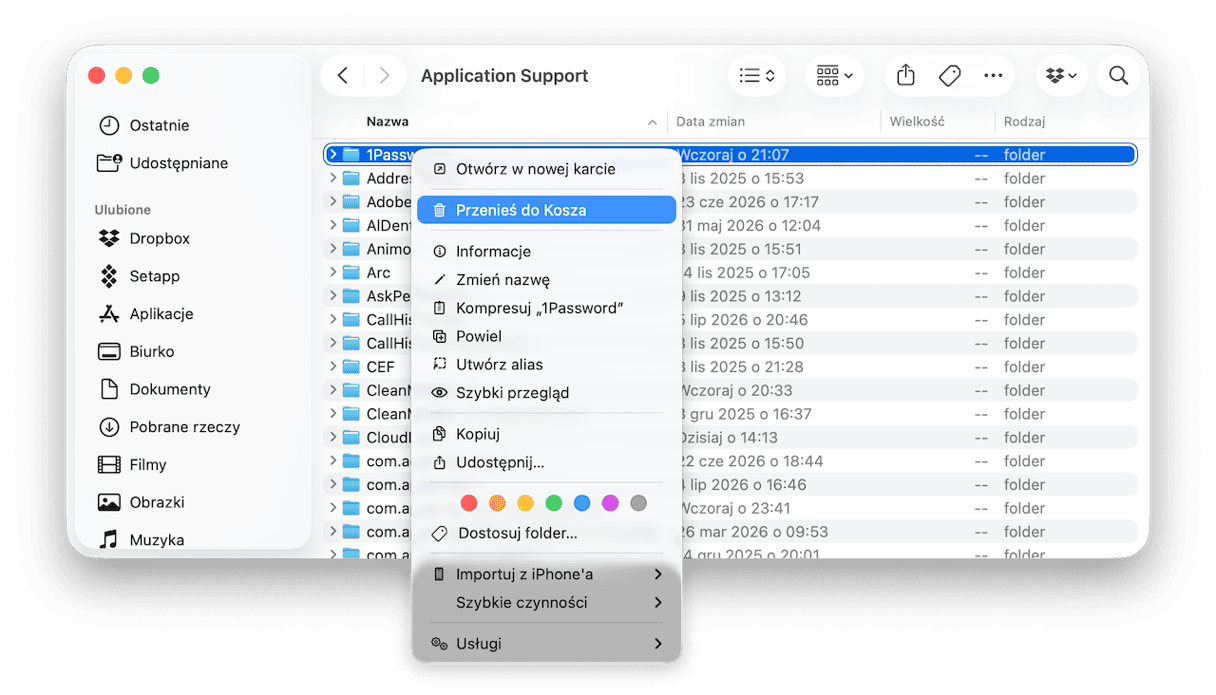Select Dropbox in the sidebar favorites
1216x695 pixels.
pos(145,238)
